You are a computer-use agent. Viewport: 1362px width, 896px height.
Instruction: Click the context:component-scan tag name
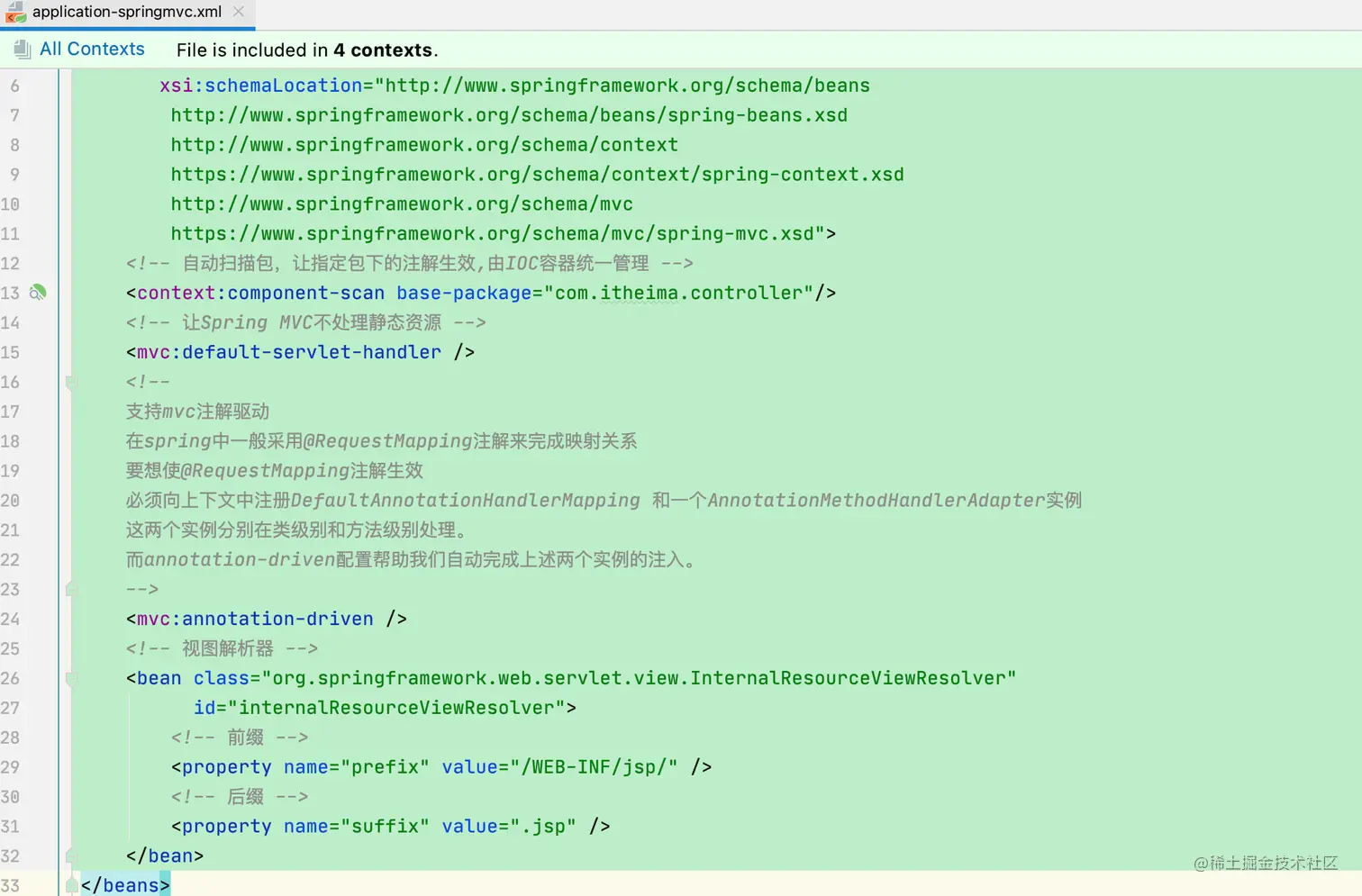[x=260, y=293]
